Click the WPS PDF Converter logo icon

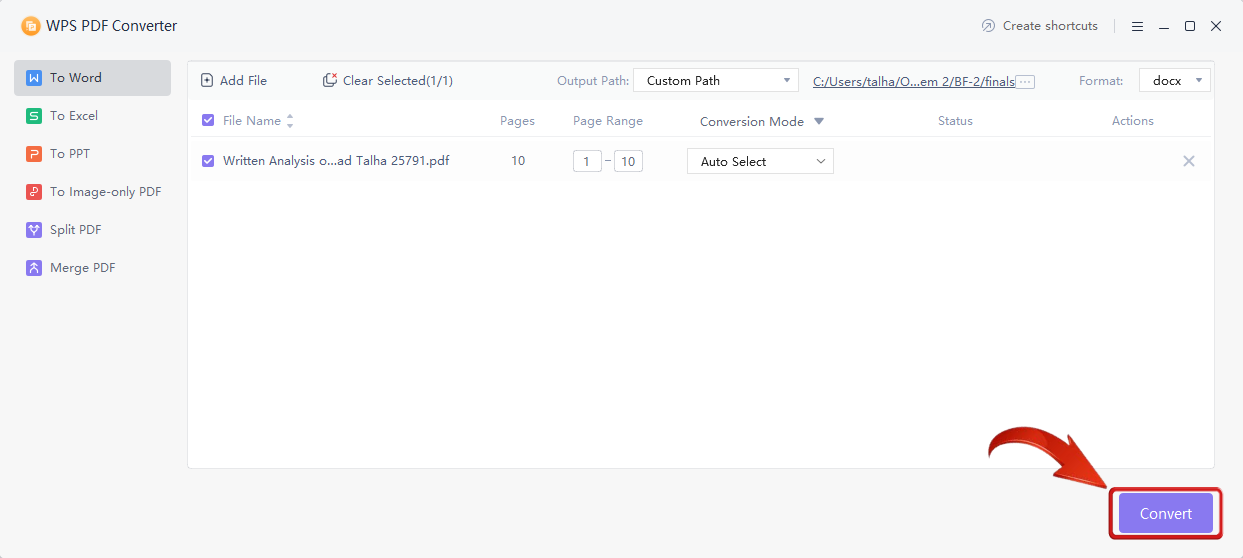coord(31,26)
